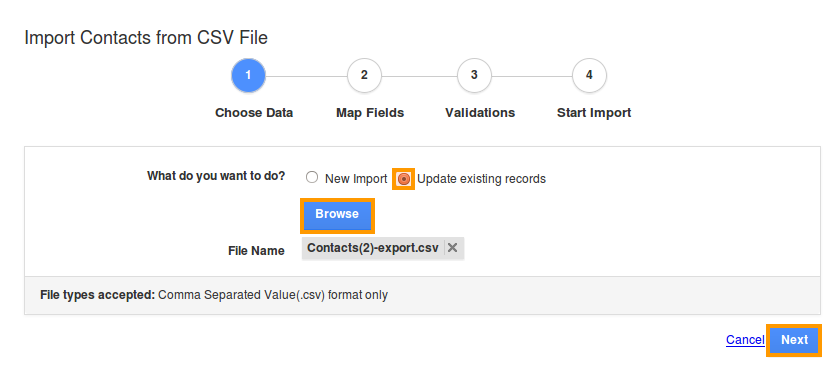831x369 pixels.
Task: Click the Contacts(2)-export.csv file name
Action: tap(373, 248)
